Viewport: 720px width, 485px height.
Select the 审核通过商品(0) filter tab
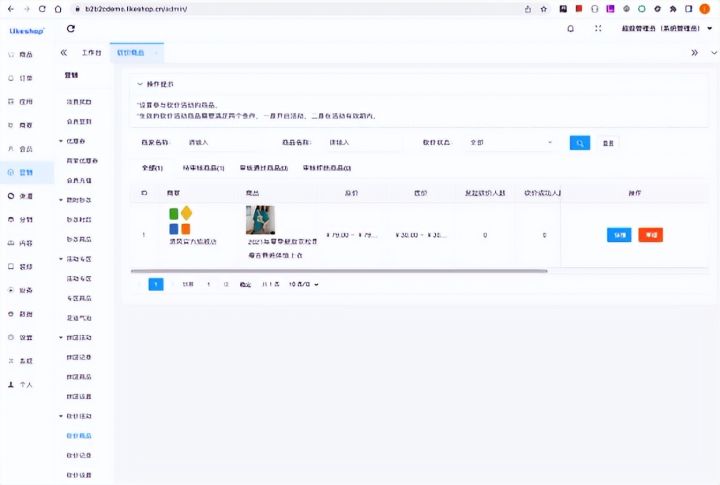point(264,168)
